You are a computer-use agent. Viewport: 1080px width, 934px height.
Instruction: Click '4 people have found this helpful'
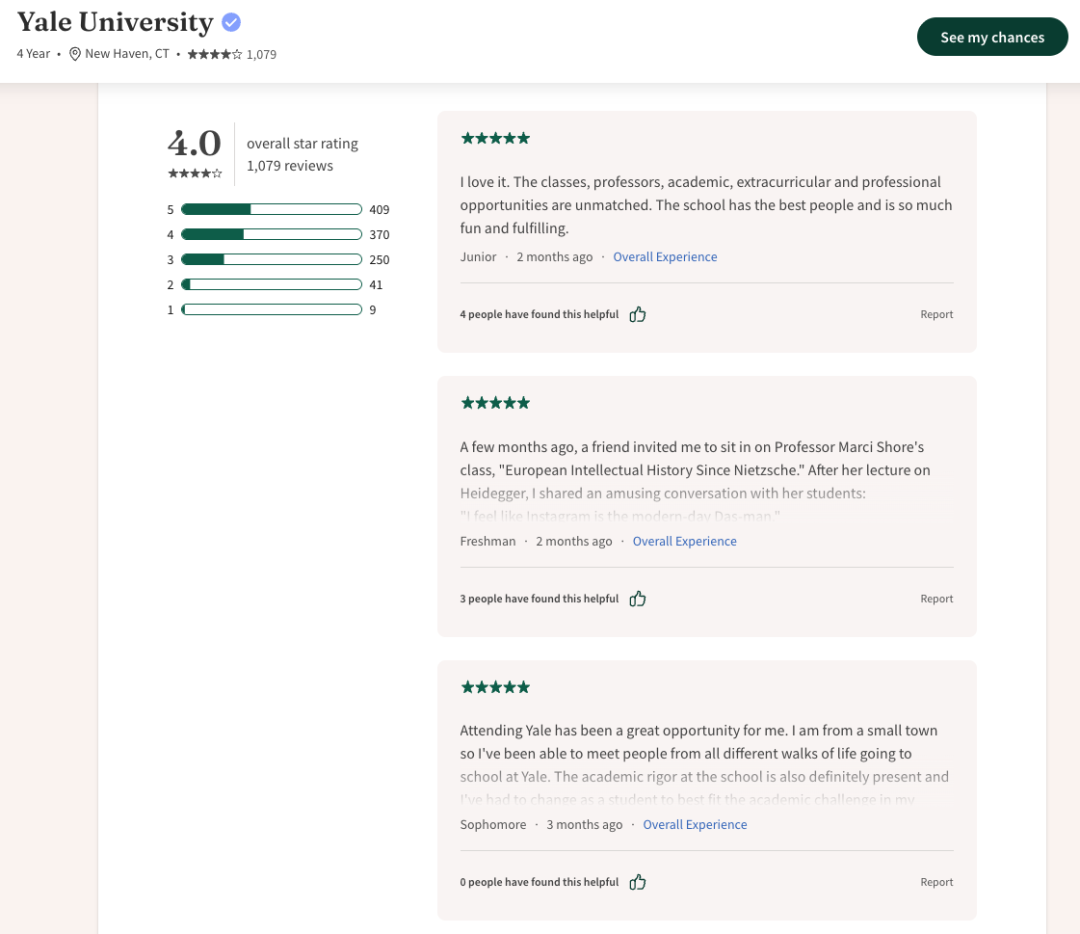tap(539, 314)
